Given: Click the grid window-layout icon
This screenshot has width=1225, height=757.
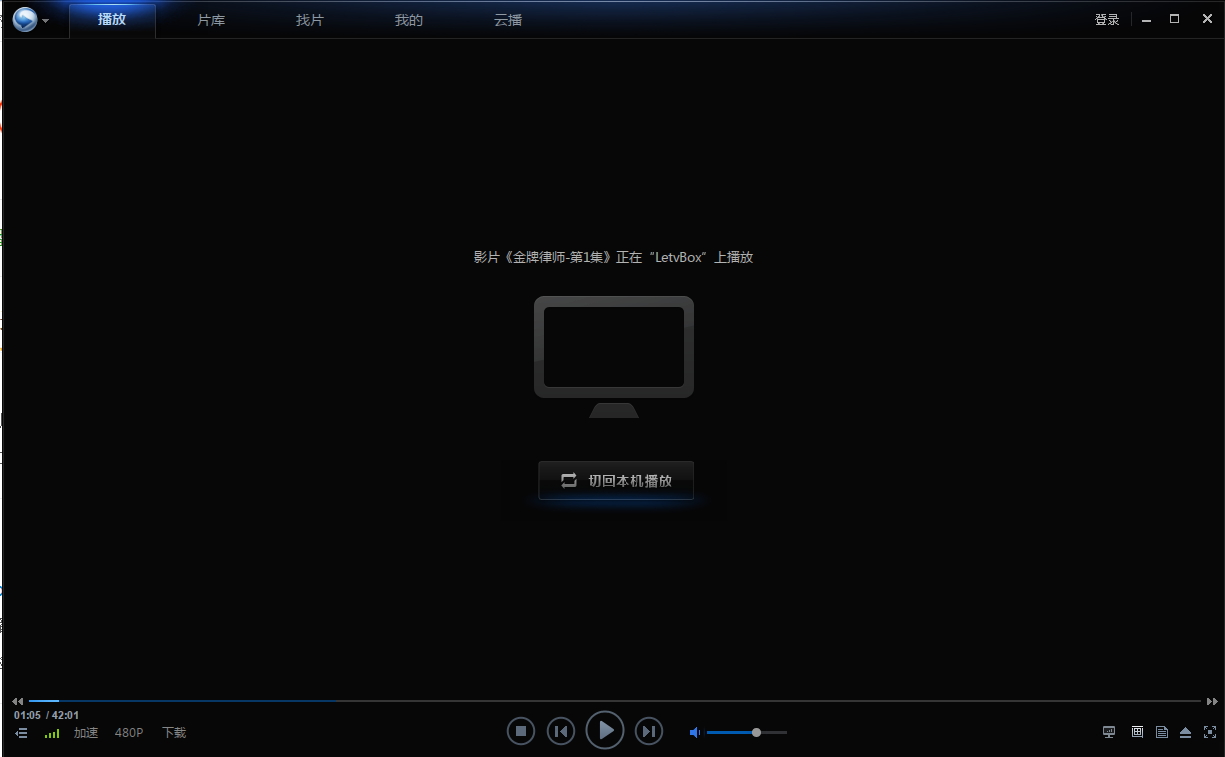Looking at the screenshot, I should [x=1137, y=732].
